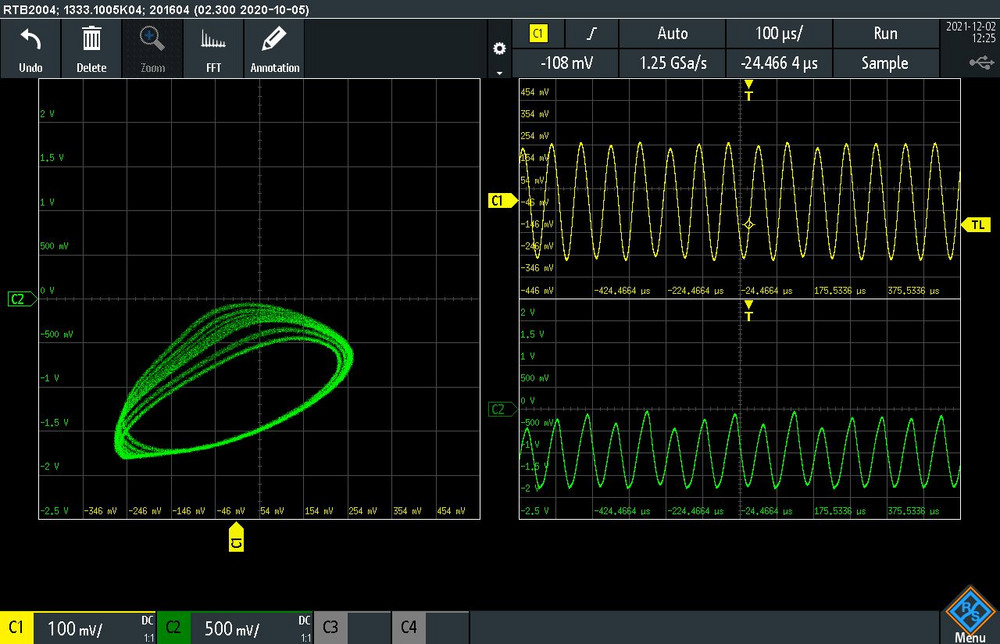Click the Undo arrow icon
The width and height of the screenshot is (1000, 644).
click(30, 40)
